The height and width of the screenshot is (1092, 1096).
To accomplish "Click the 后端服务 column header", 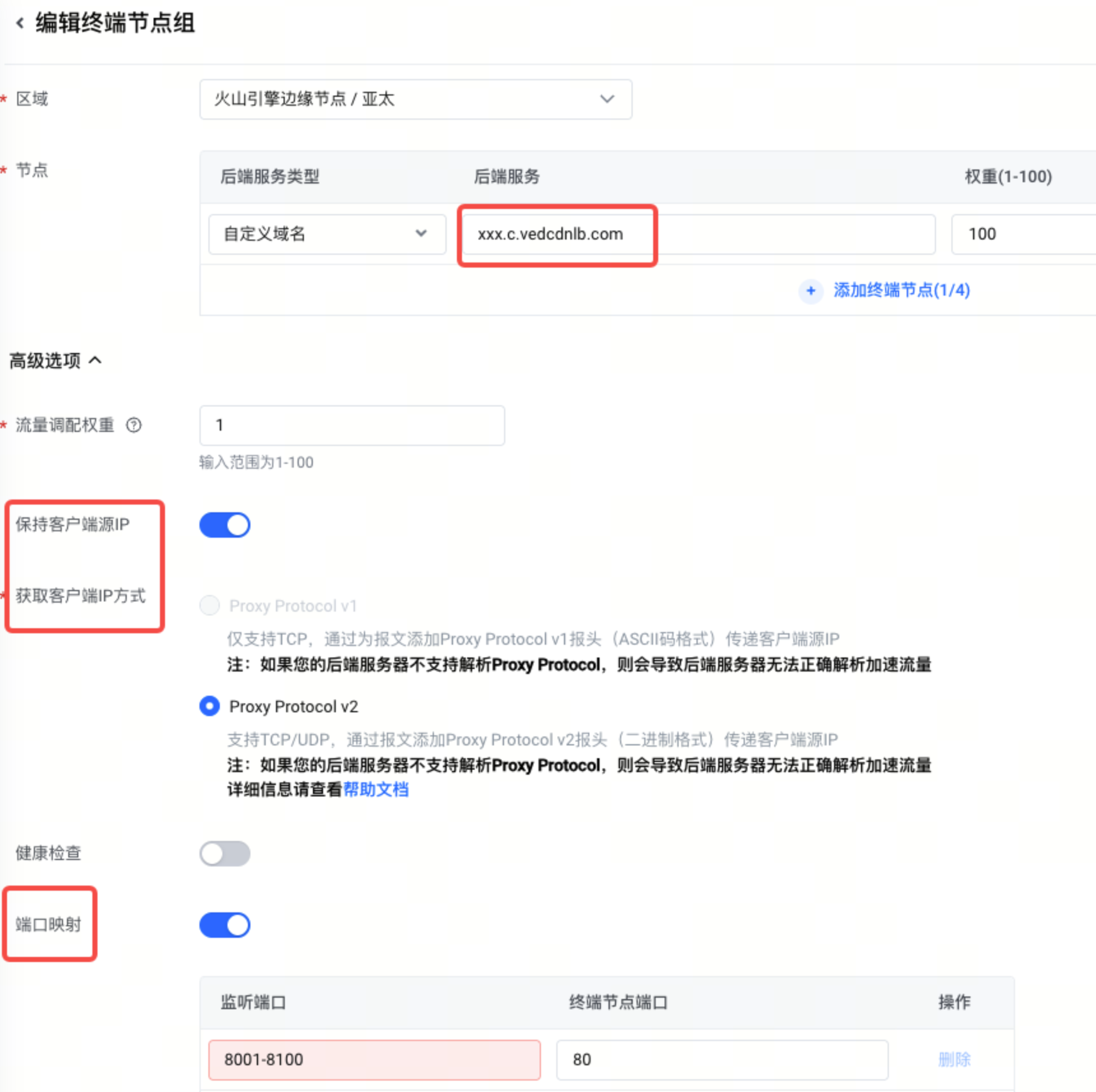I will click(507, 176).
